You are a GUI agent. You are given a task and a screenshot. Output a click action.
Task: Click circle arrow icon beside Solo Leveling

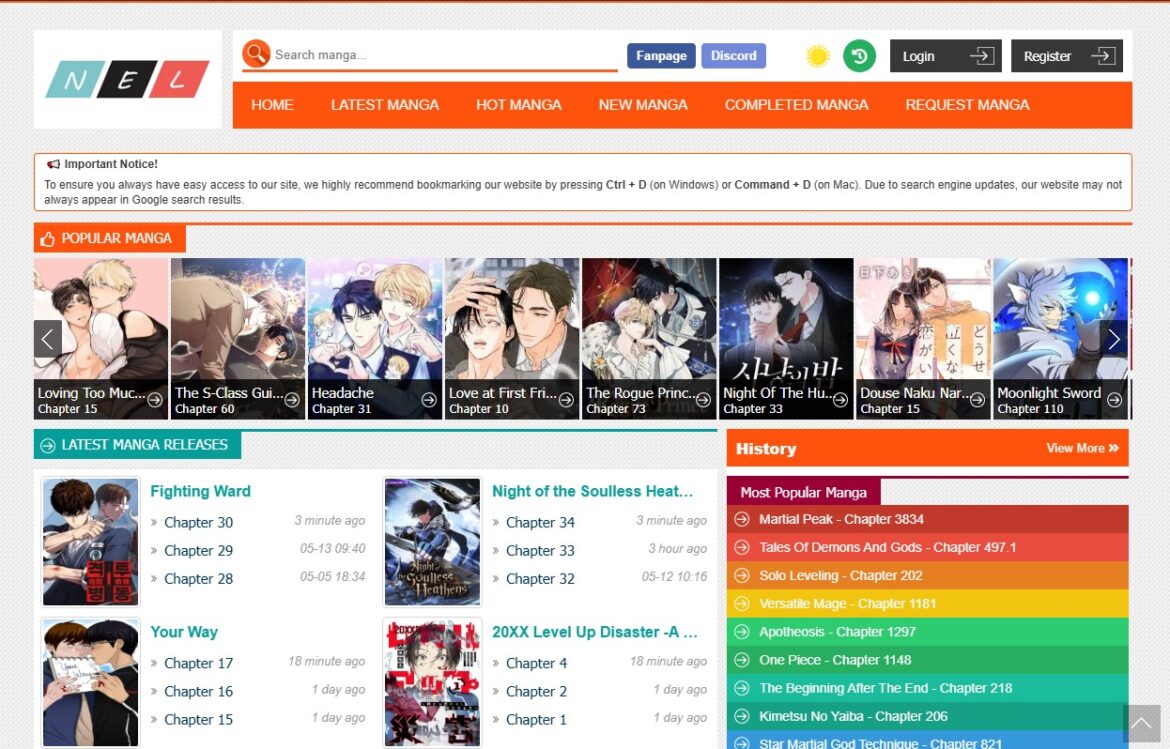coord(742,576)
